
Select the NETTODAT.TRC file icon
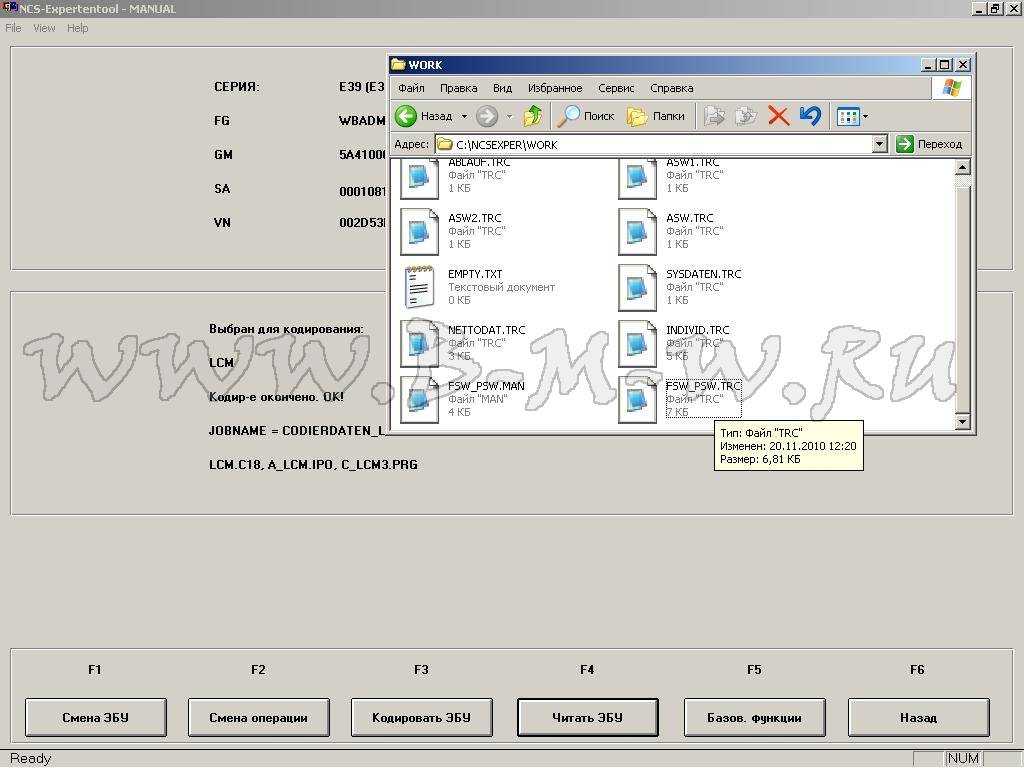(x=419, y=344)
